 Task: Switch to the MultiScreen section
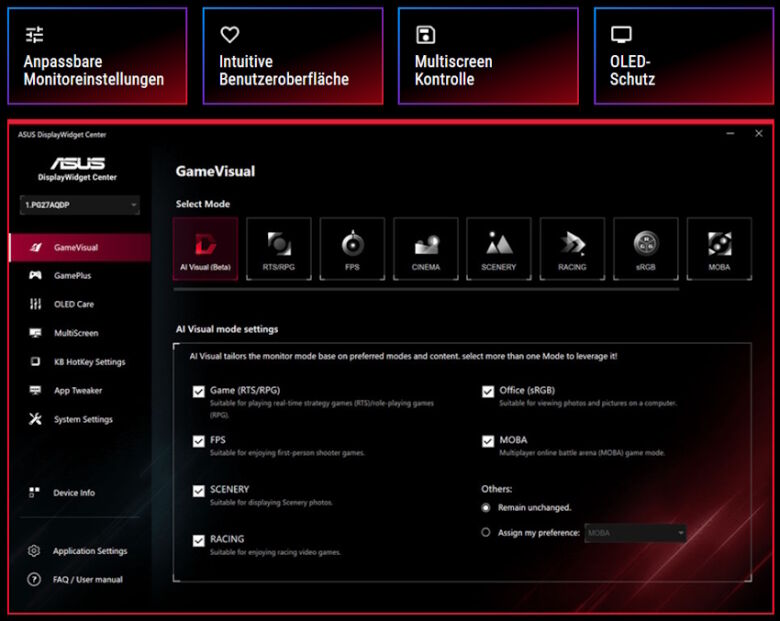point(80,333)
